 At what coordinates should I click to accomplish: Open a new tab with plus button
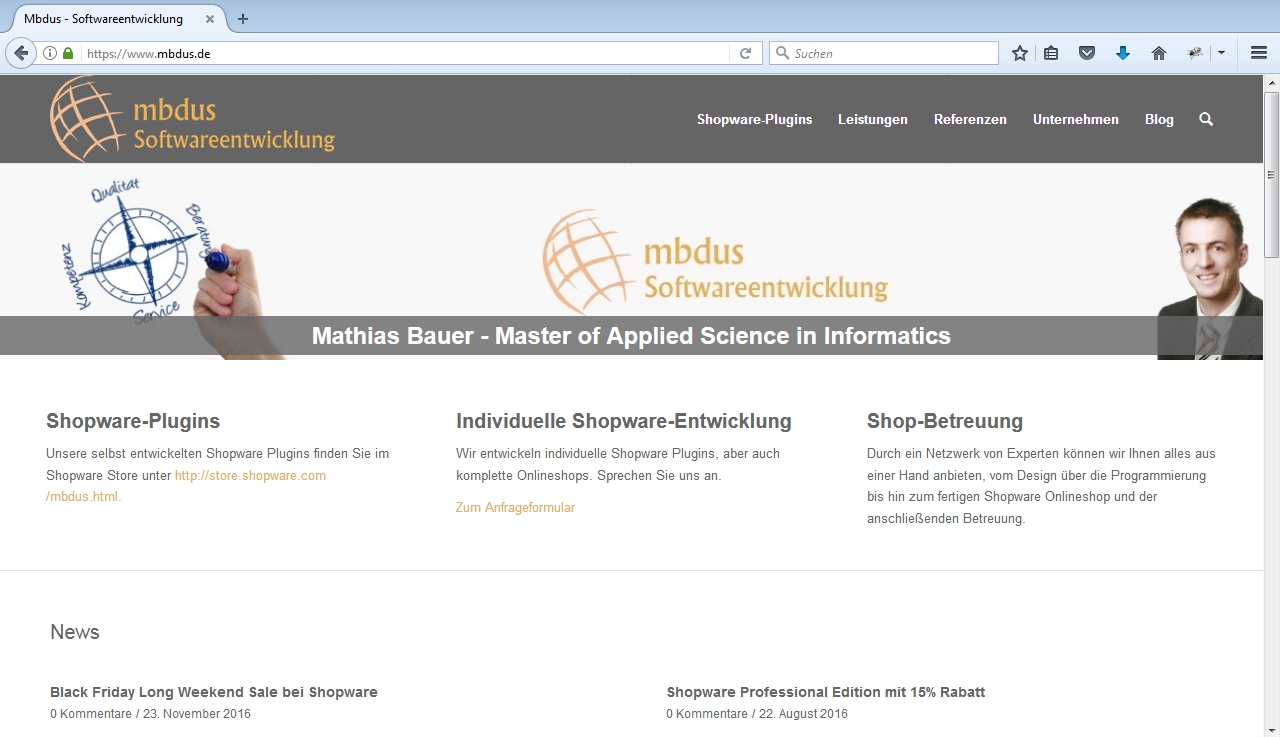point(243,18)
